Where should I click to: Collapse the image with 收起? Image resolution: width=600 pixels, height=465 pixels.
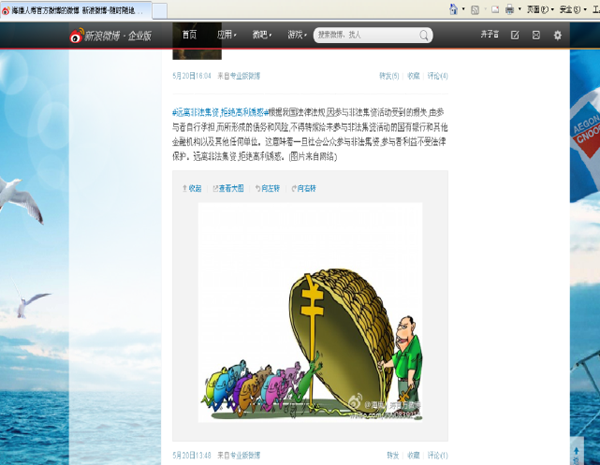(192, 188)
